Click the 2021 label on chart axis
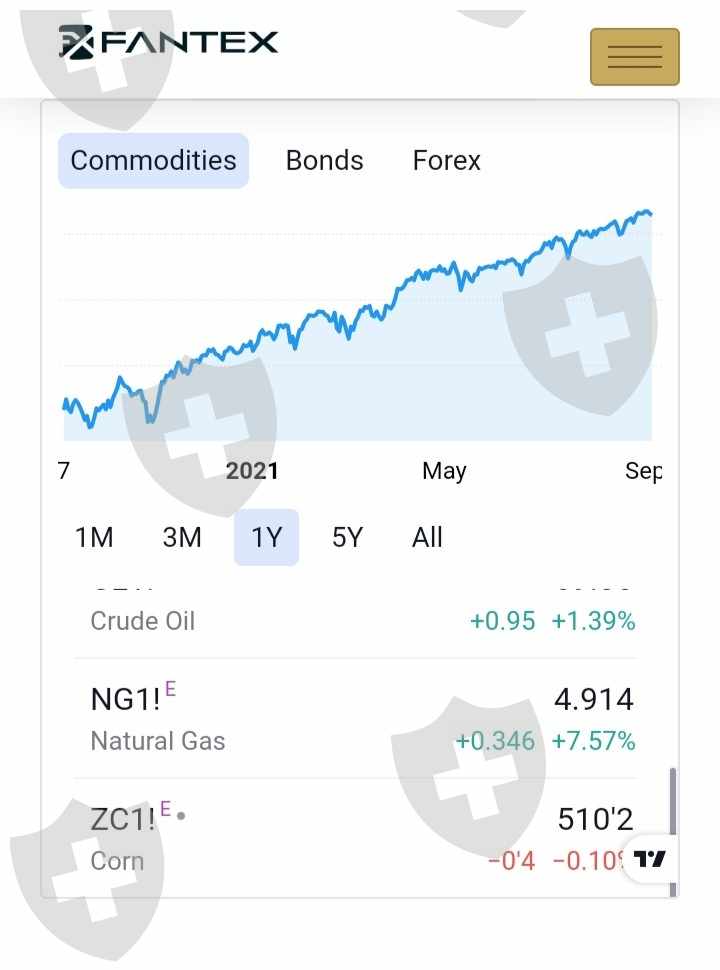 coord(252,471)
